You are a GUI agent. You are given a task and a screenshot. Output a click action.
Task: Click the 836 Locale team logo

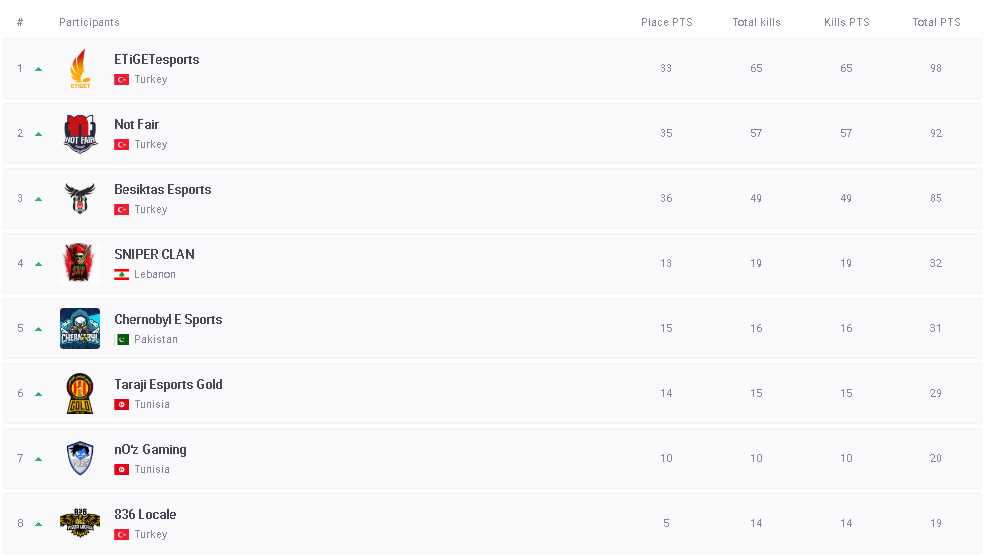point(80,523)
